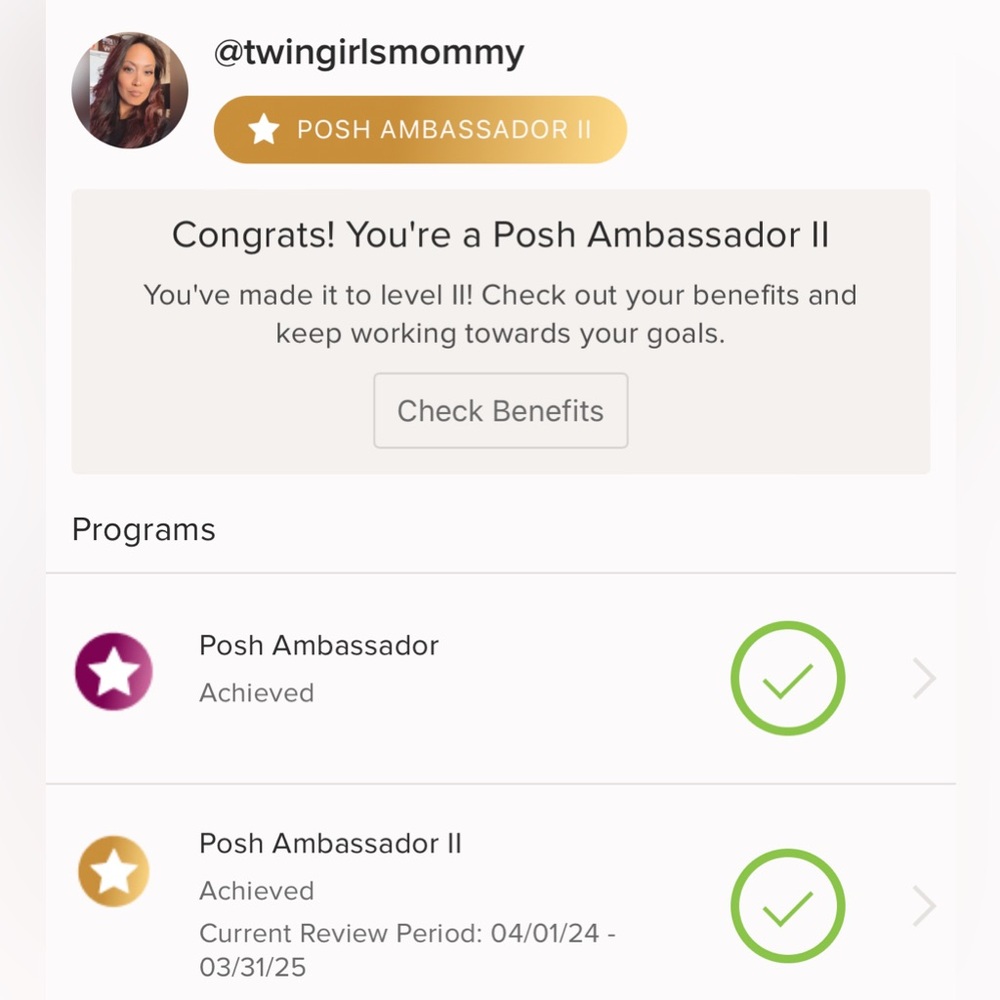1000x1000 pixels.
Task: Click the Congrats heading in the banner
Action: pyautogui.click(x=500, y=236)
